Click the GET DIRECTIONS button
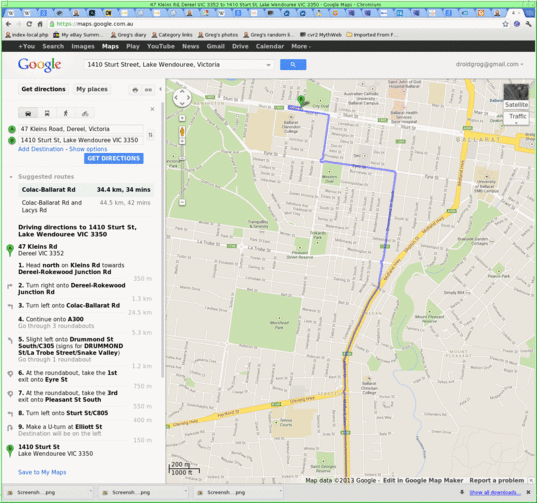Screen dimensions: 537x503 click(114, 158)
